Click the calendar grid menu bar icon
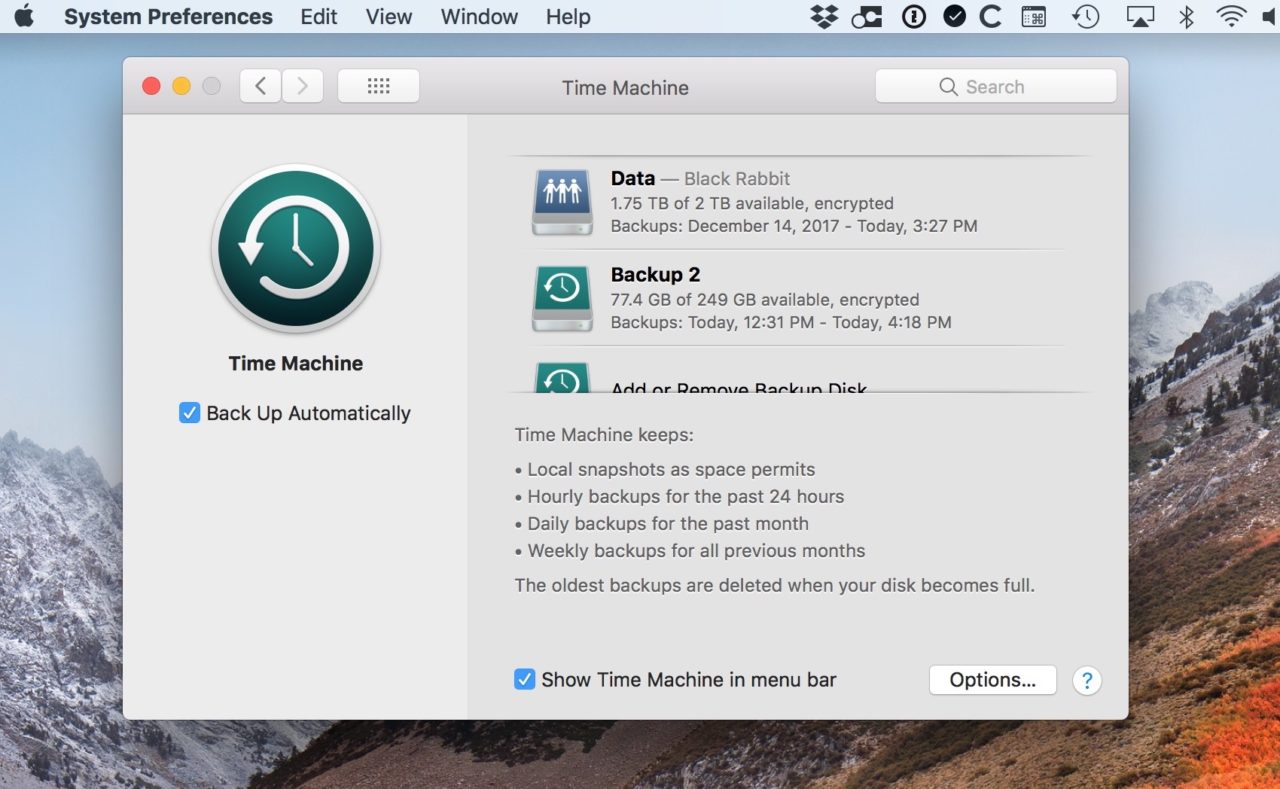Viewport: 1280px width, 789px height. tap(1033, 16)
